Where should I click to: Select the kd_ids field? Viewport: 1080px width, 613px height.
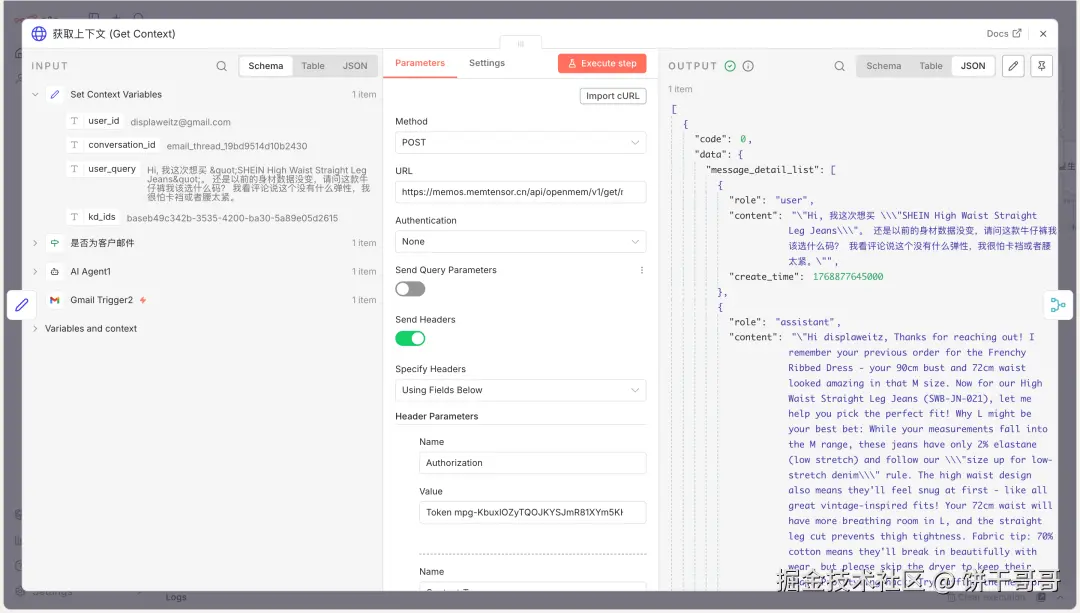point(101,217)
